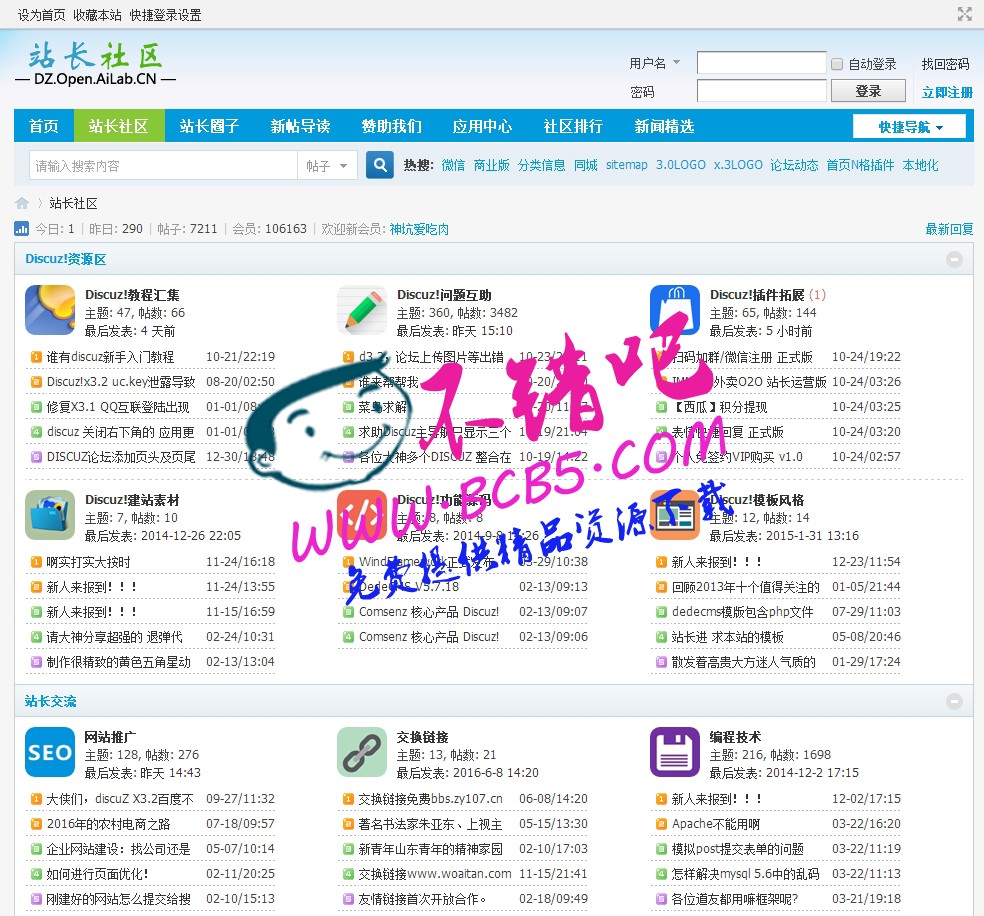Click the magnifier search button

tap(380, 165)
